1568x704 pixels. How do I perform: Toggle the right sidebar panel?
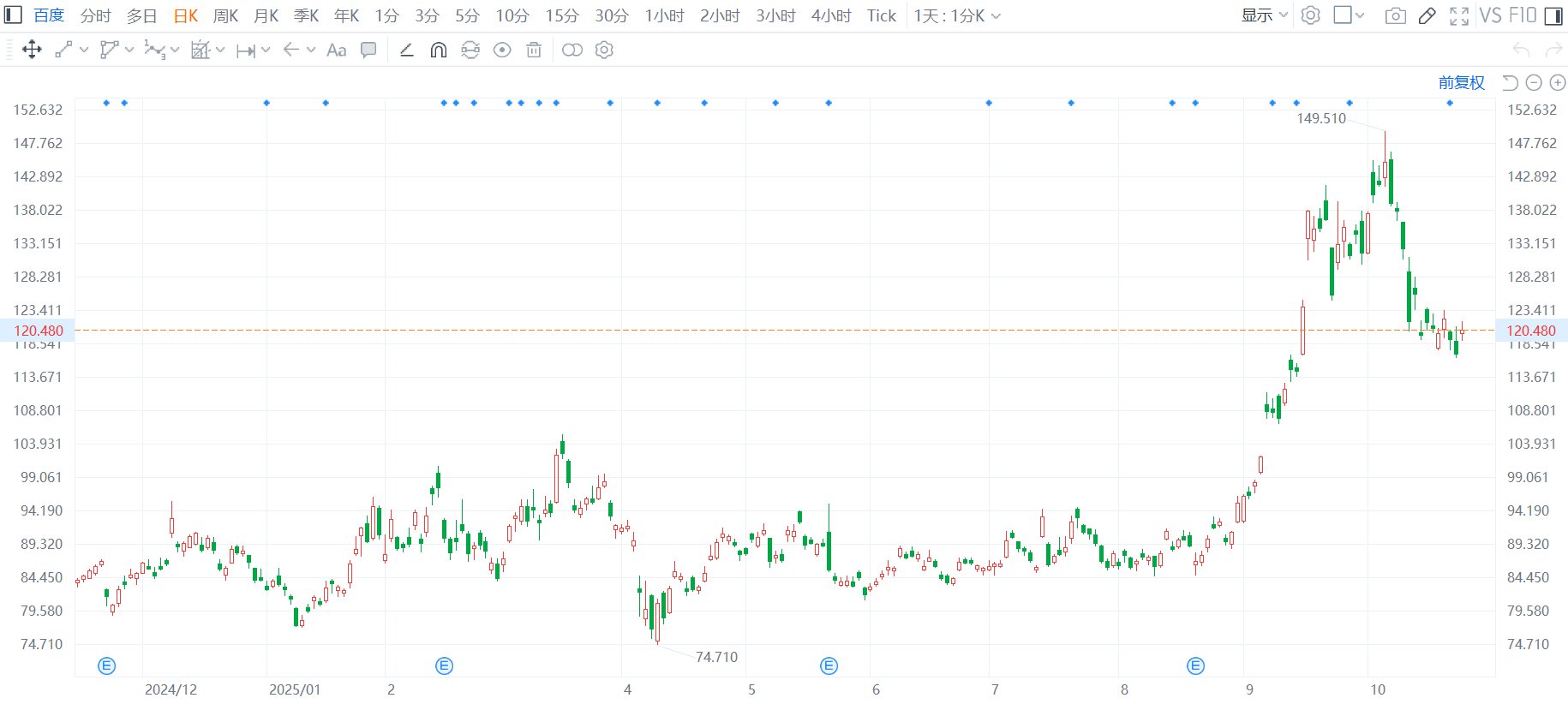pos(1553,15)
